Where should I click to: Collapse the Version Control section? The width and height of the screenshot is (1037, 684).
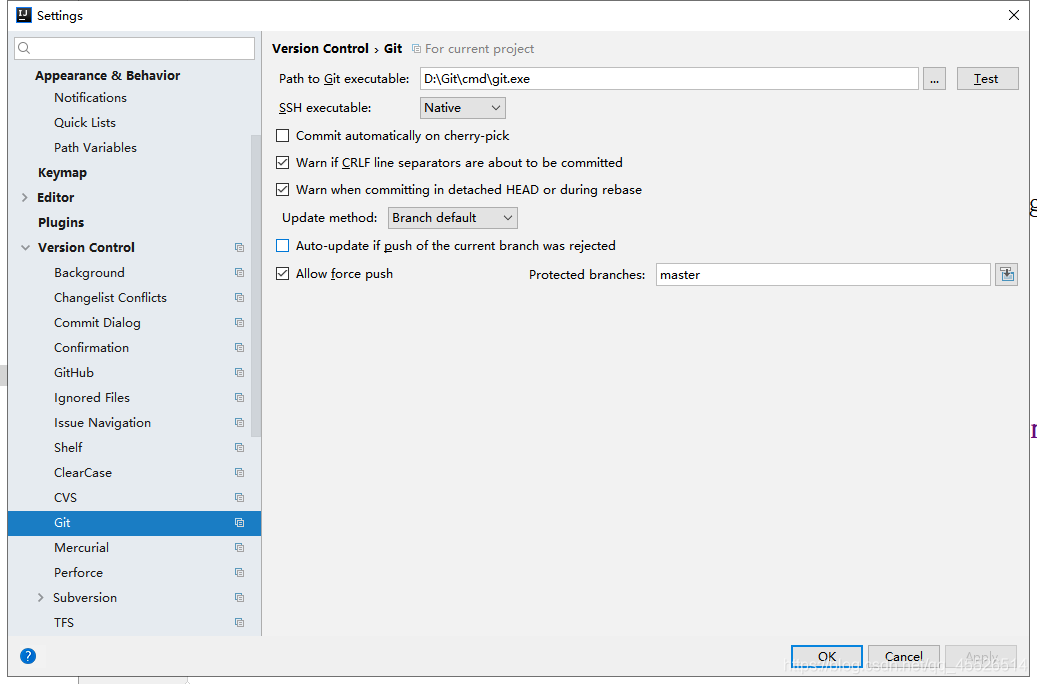pyautogui.click(x=25, y=247)
